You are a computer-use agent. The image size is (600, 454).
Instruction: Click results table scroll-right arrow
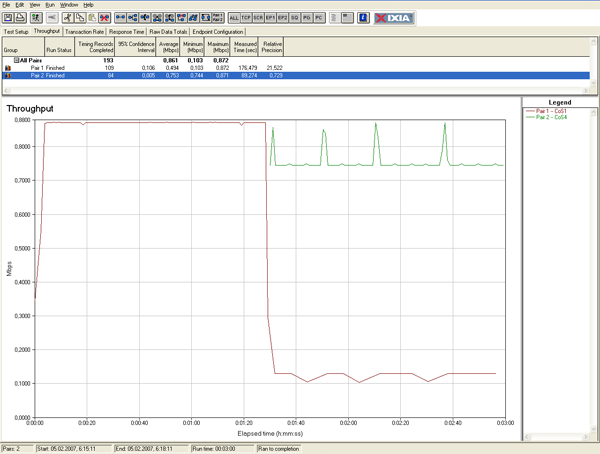click(585, 90)
